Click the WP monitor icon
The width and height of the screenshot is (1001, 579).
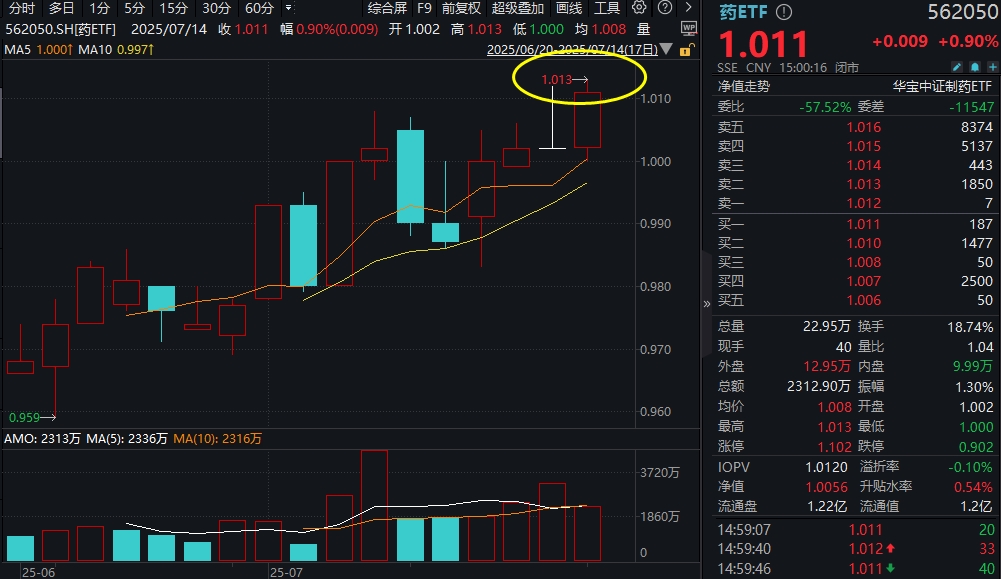coord(689,28)
